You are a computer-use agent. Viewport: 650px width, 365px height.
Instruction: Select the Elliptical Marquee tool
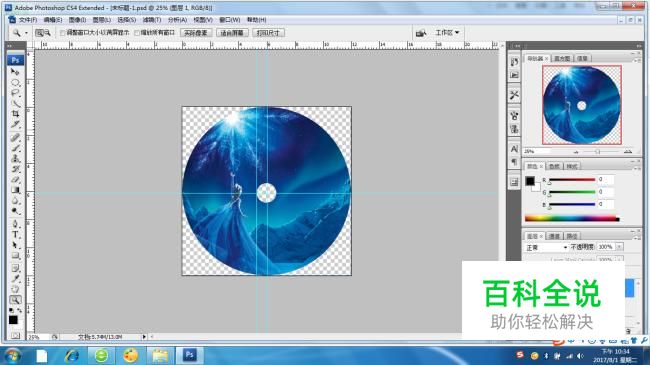pos(15,82)
